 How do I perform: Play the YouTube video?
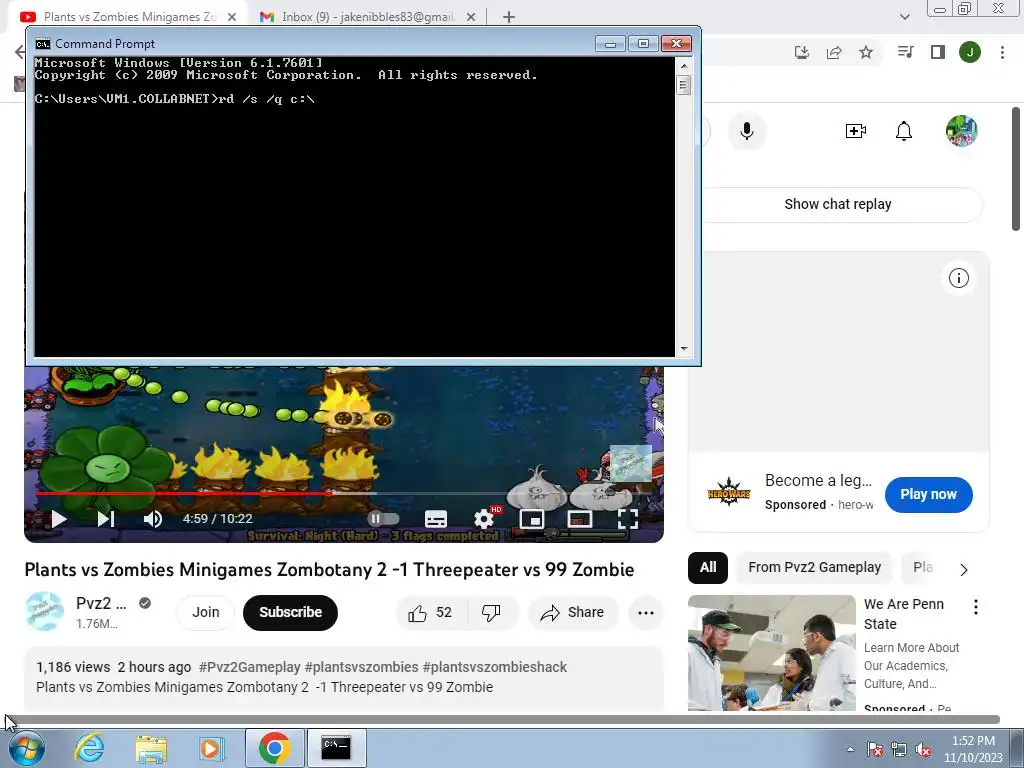(59, 519)
